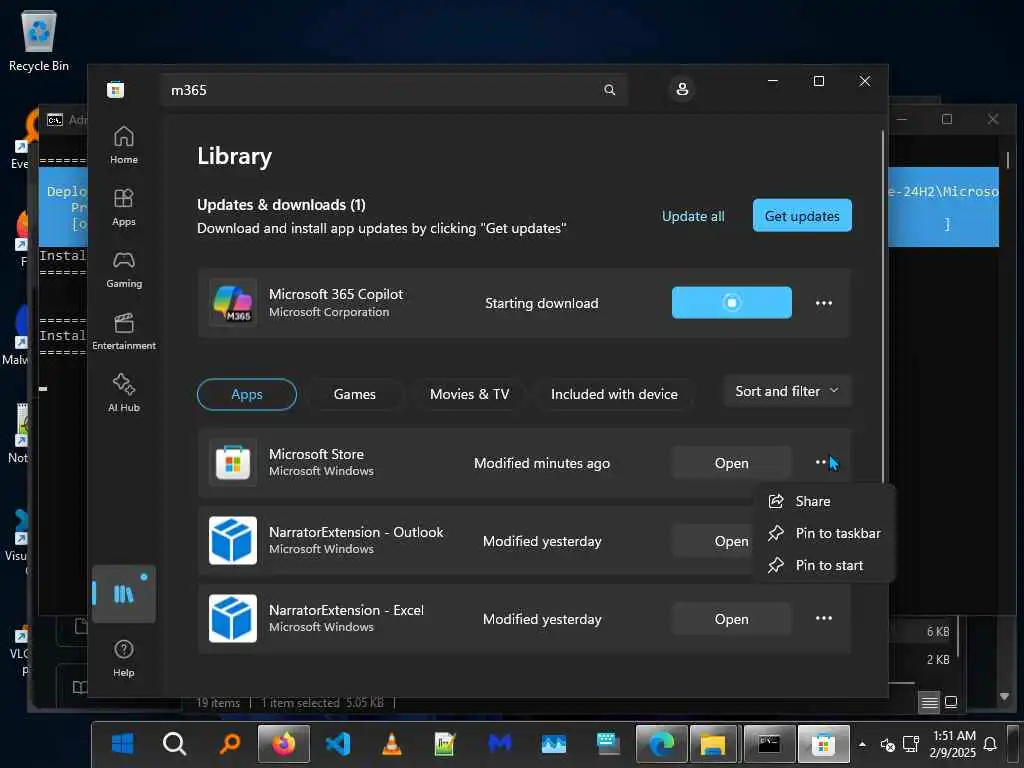Open Entertainment section in sidebar
Viewport: 1024px width, 768px height.
pyautogui.click(x=123, y=331)
